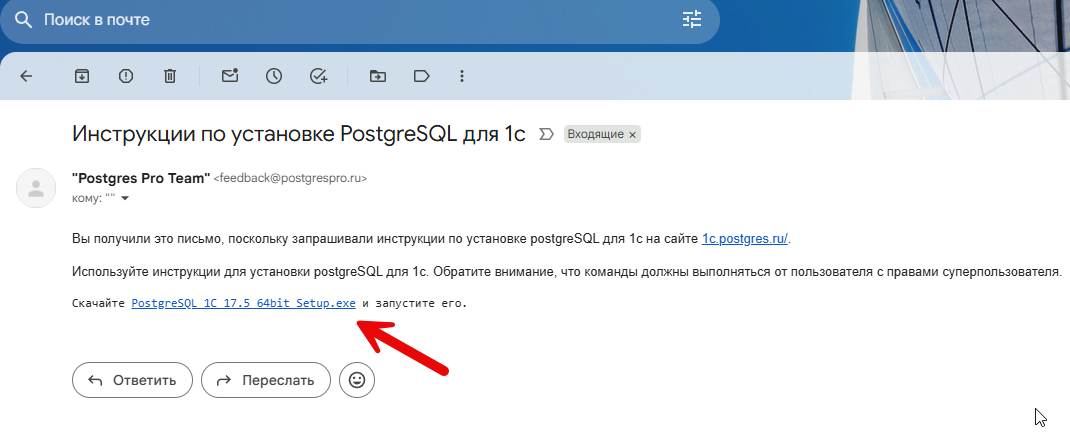This screenshot has height=444, width=1070.
Task: Toggle the importance marker beside subject
Action: 546,134
